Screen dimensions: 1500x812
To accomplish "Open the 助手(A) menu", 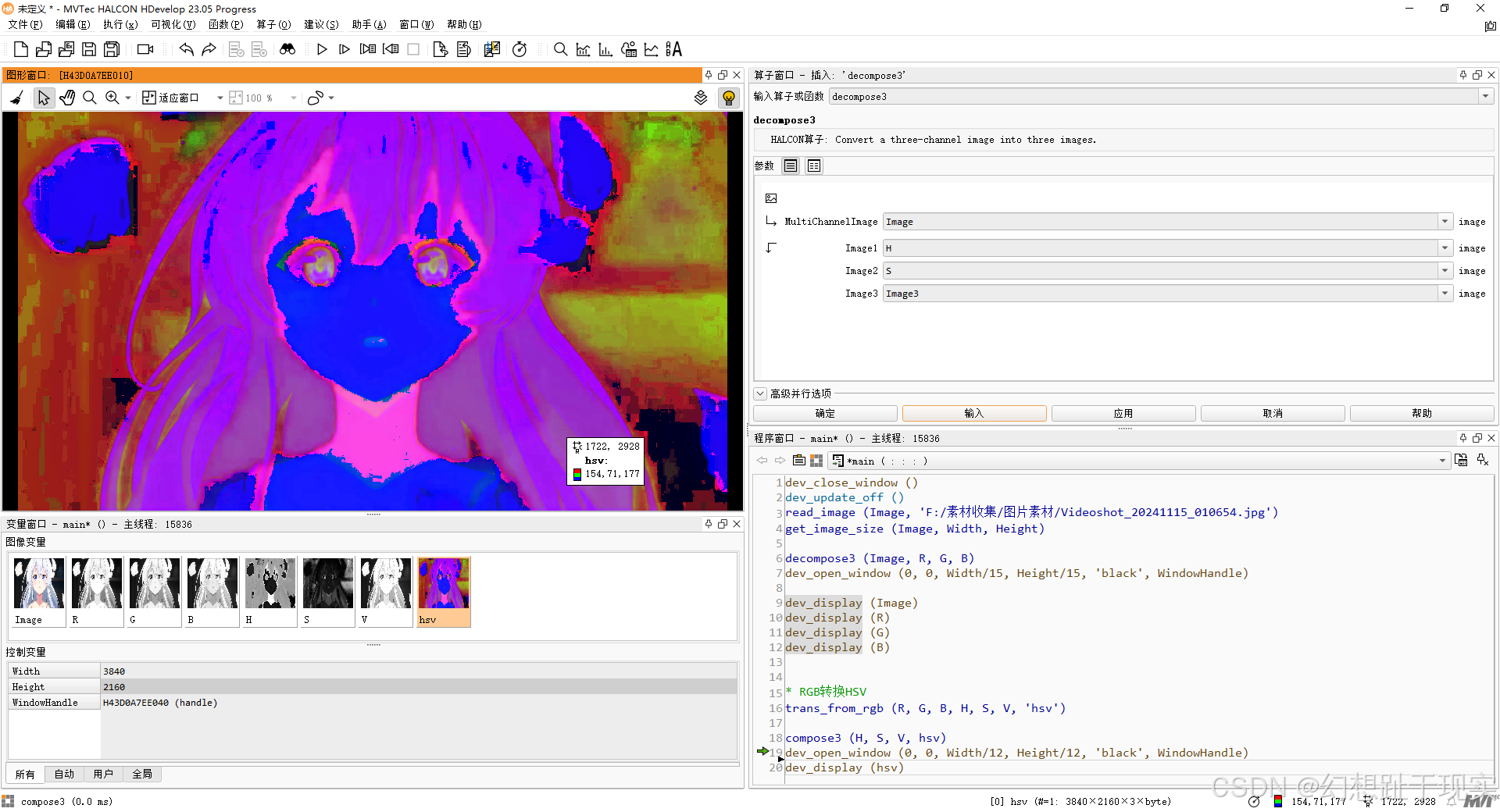I will point(369,24).
